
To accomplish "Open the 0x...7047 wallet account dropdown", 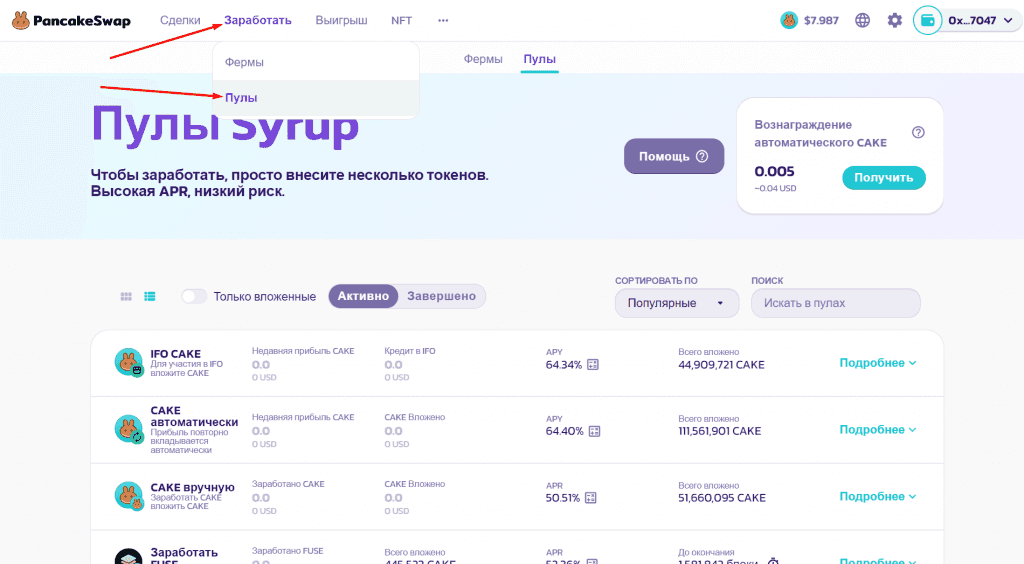I will [980, 20].
